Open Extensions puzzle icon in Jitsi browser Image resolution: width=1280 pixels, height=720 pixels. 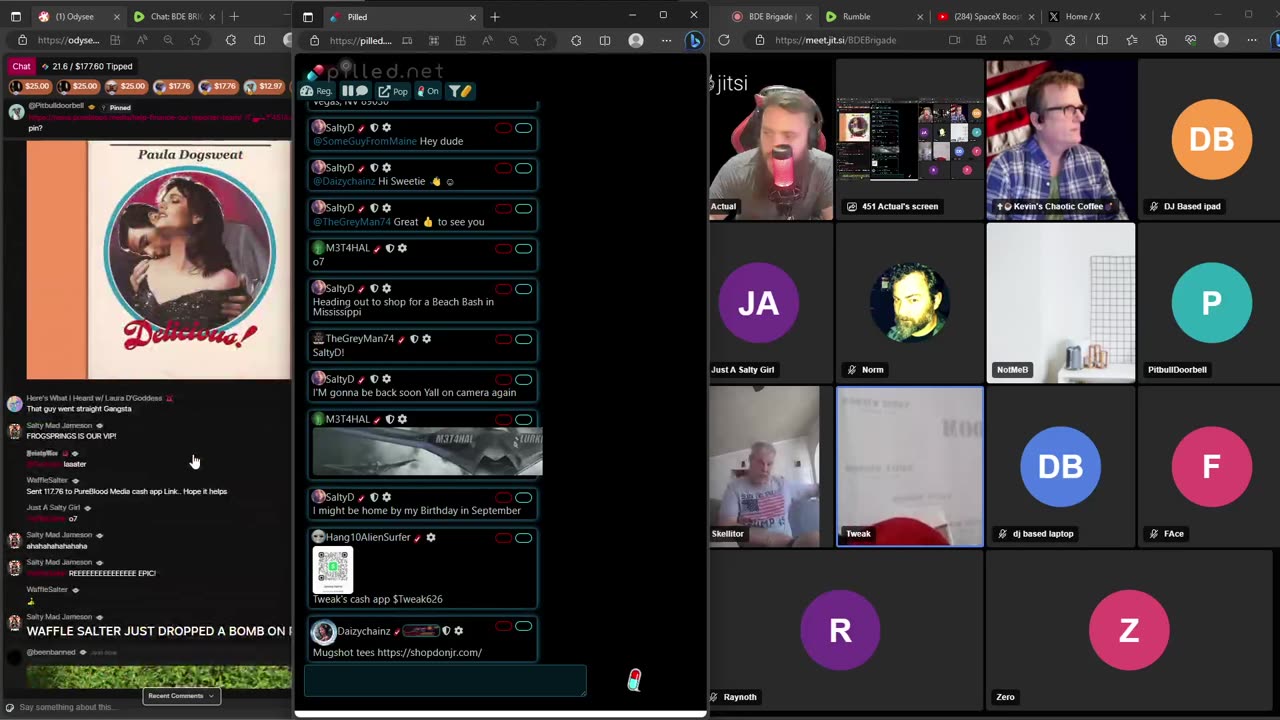coord(1071,40)
